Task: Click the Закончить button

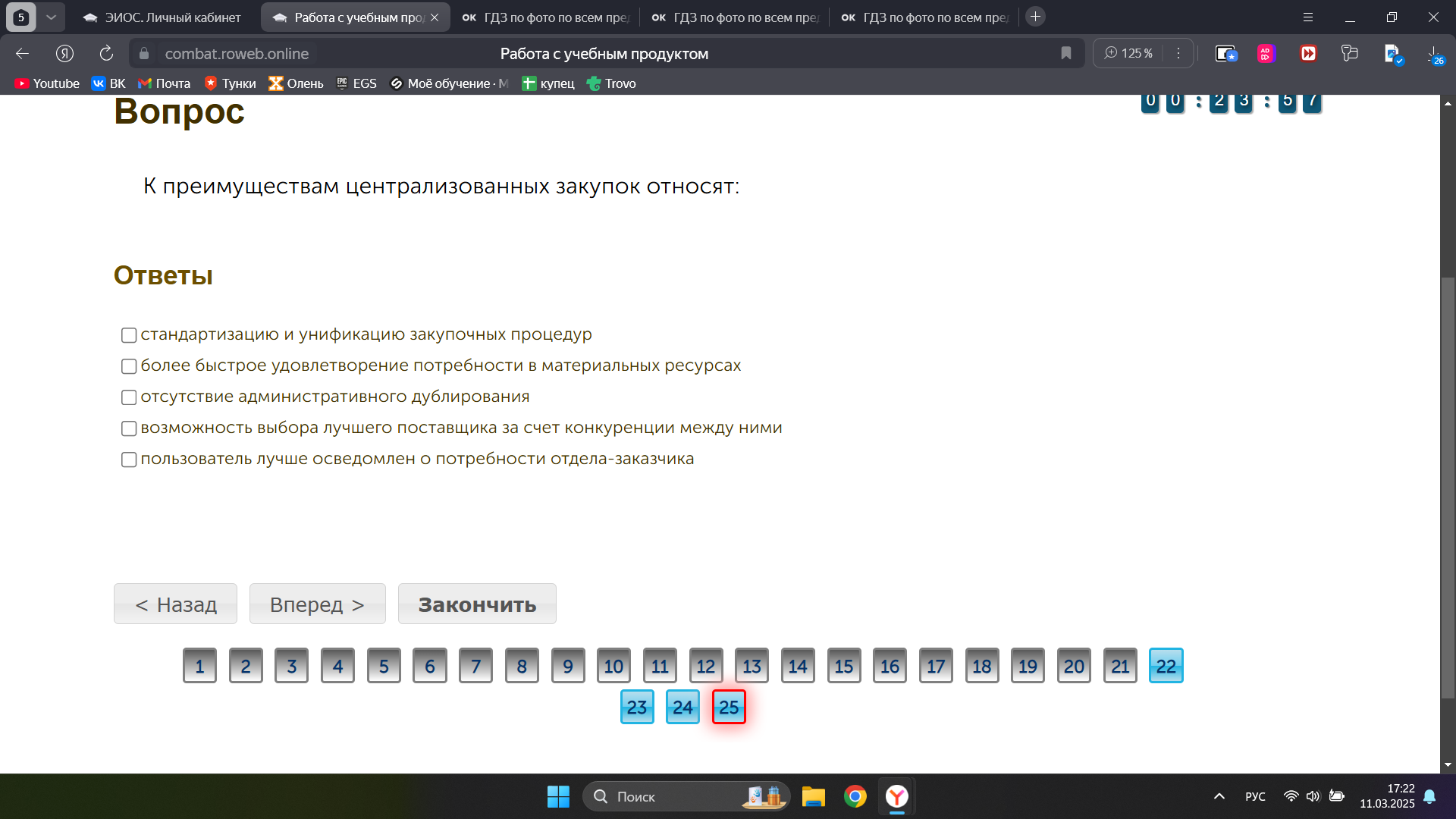Action: (x=477, y=604)
